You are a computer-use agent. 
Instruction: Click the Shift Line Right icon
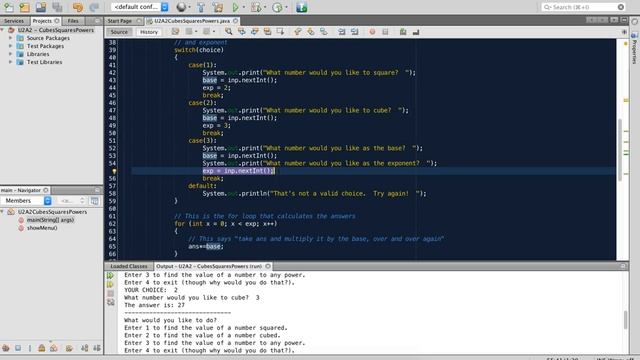354,31
